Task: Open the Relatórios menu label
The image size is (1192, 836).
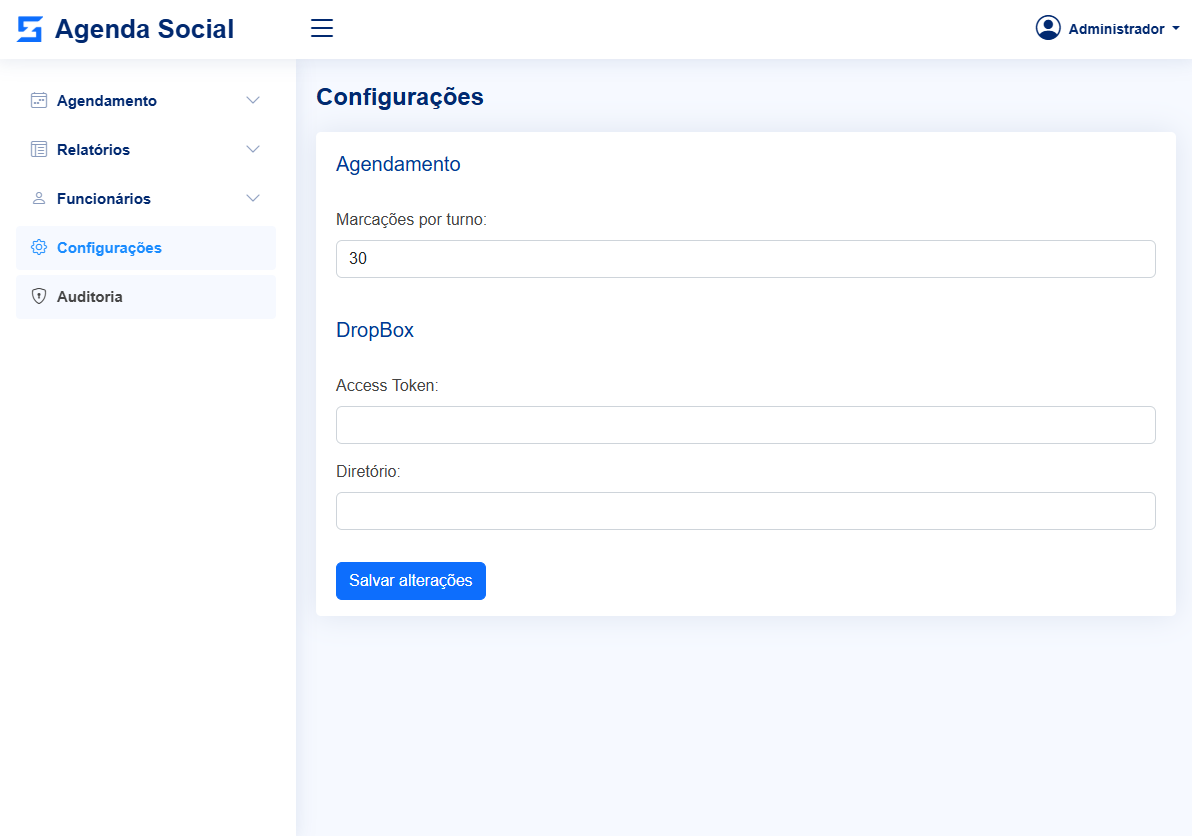Action: click(93, 150)
